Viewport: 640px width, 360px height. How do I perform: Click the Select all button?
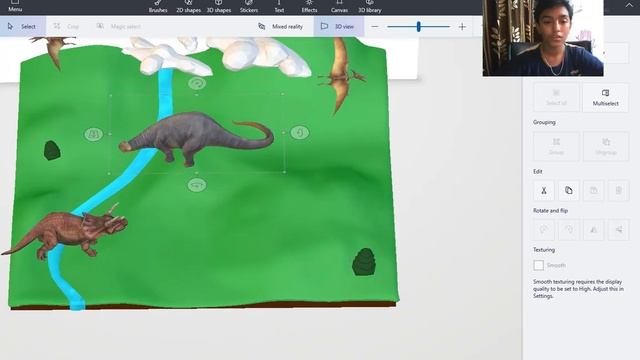coord(556,98)
